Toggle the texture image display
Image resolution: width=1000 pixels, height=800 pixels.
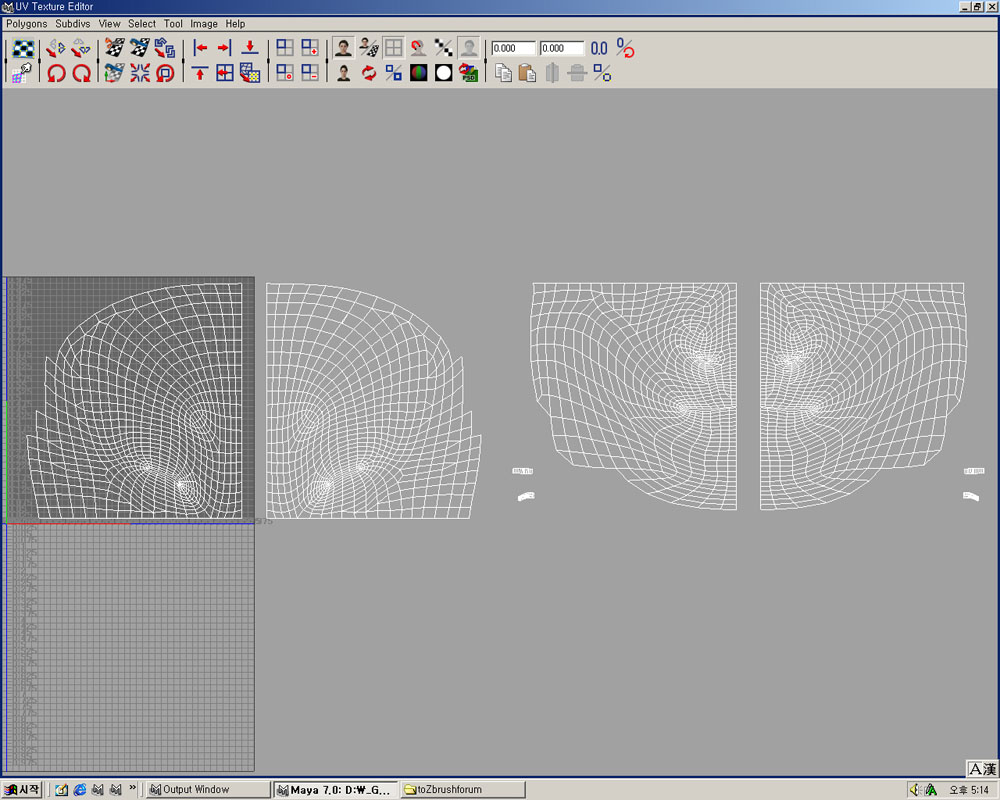(x=342, y=47)
